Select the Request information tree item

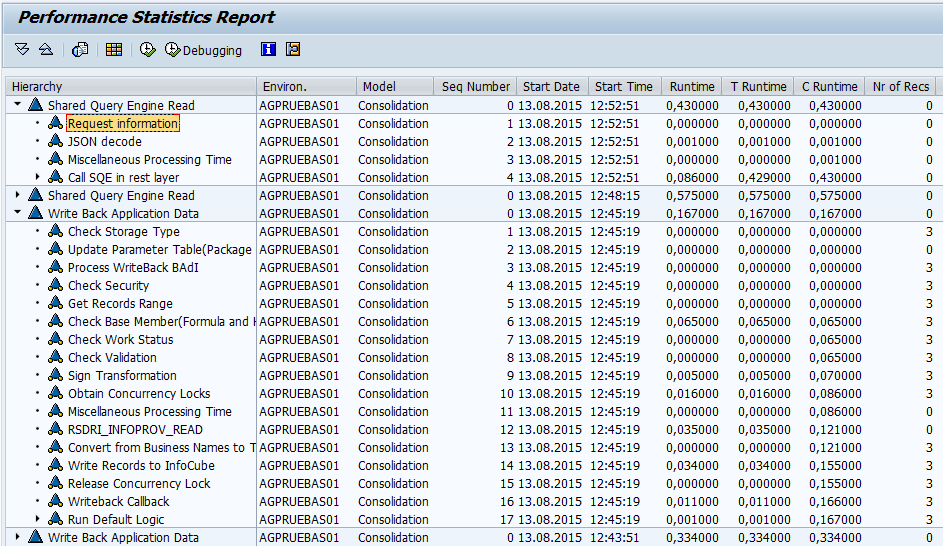click(123, 124)
